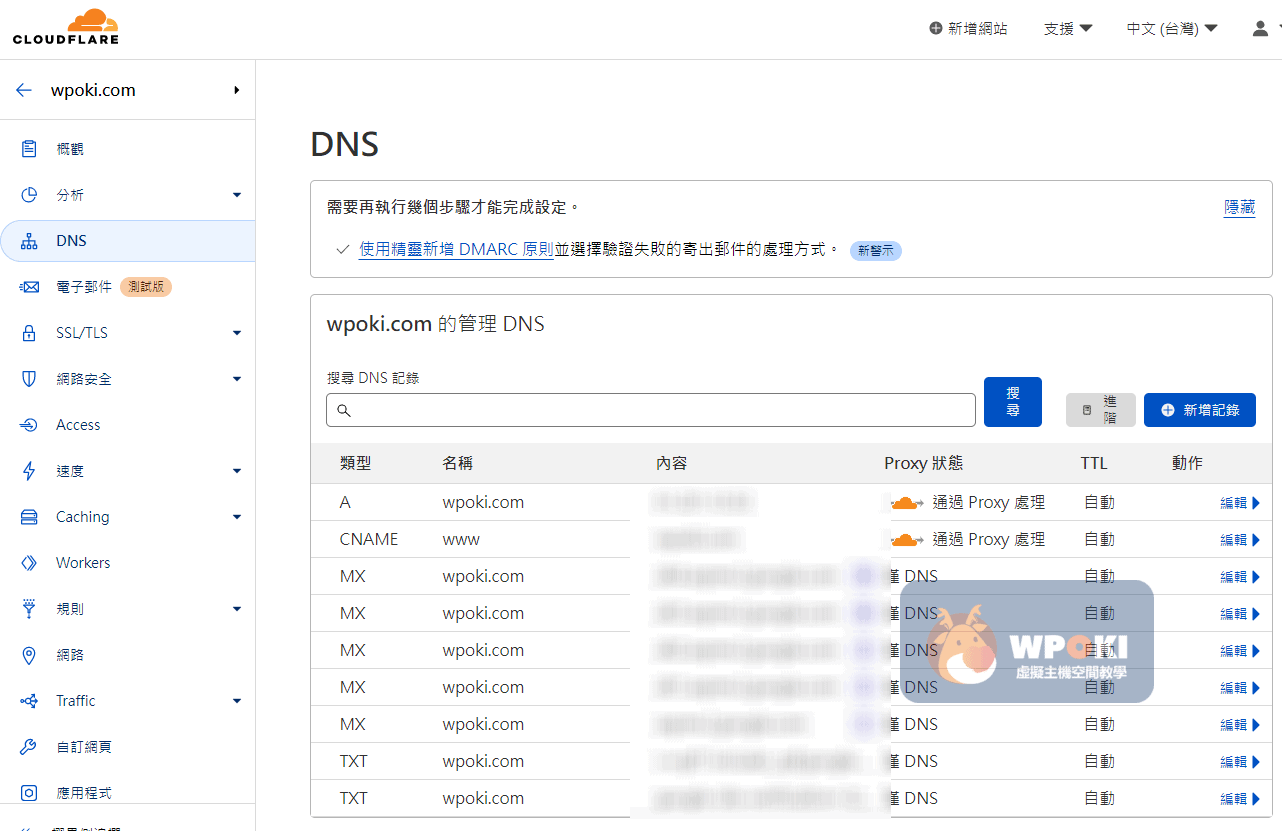Select the 網路 location pin icon
Image resolution: width=1282 pixels, height=831 pixels.
pyautogui.click(x=29, y=655)
